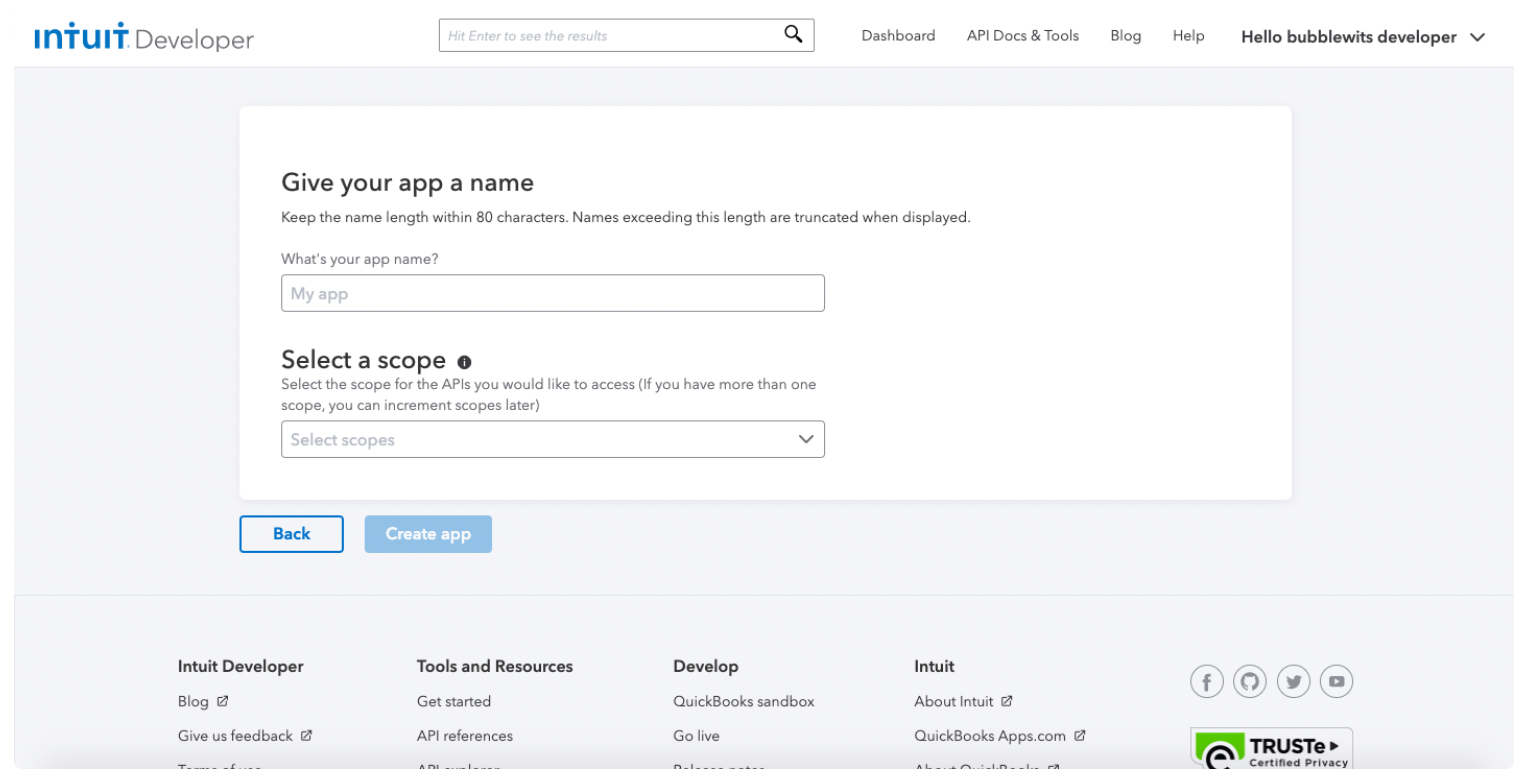Click the Back button

[292, 534]
